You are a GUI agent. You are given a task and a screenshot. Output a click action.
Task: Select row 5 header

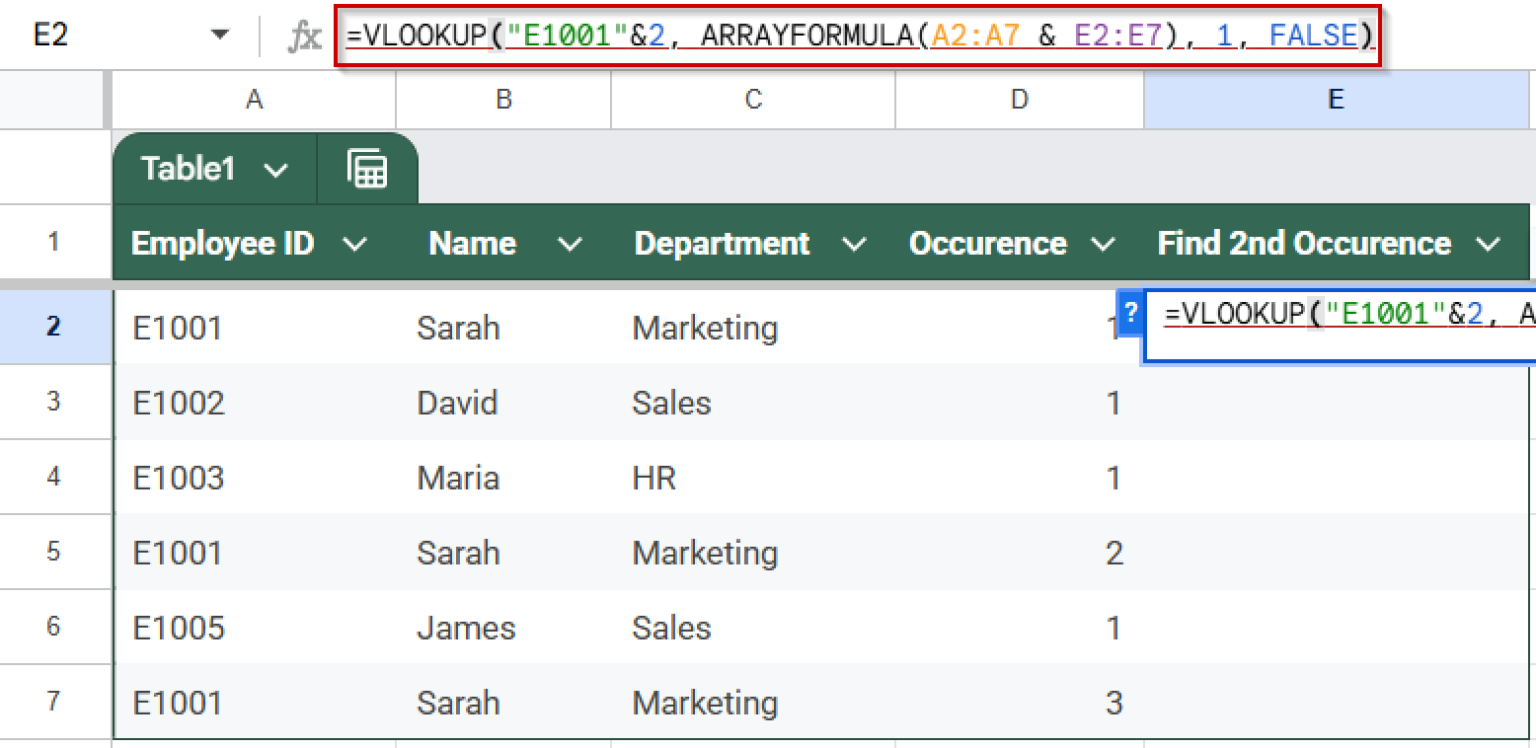click(x=56, y=552)
